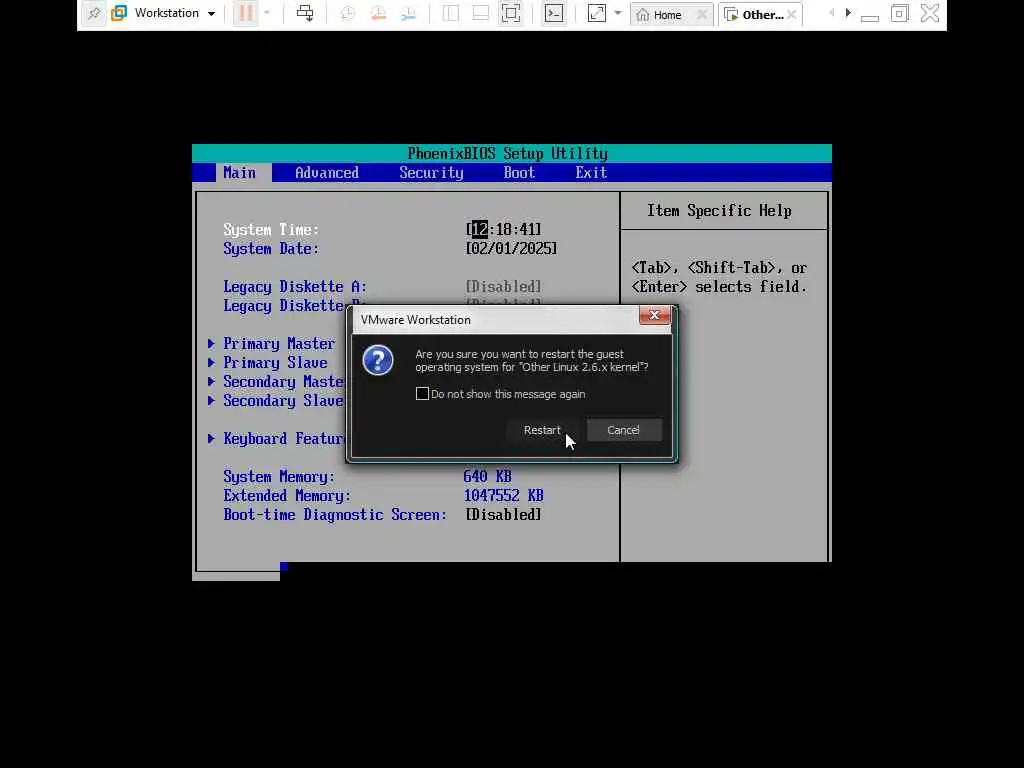Click the pin toolbar icon
The image size is (1024, 768).
tap(94, 13)
